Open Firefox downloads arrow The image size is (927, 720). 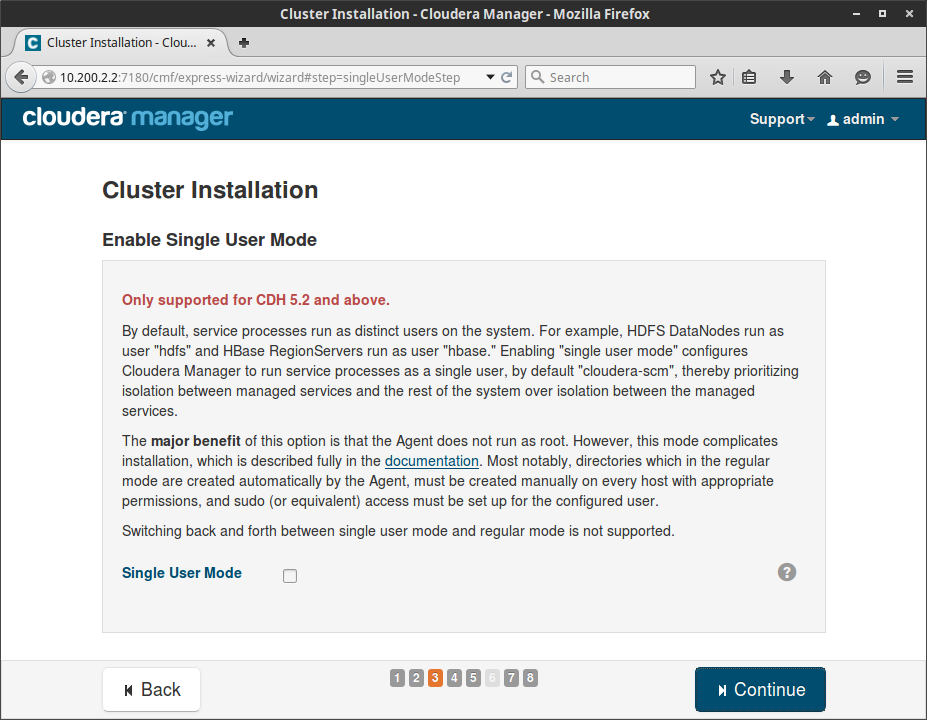click(787, 77)
